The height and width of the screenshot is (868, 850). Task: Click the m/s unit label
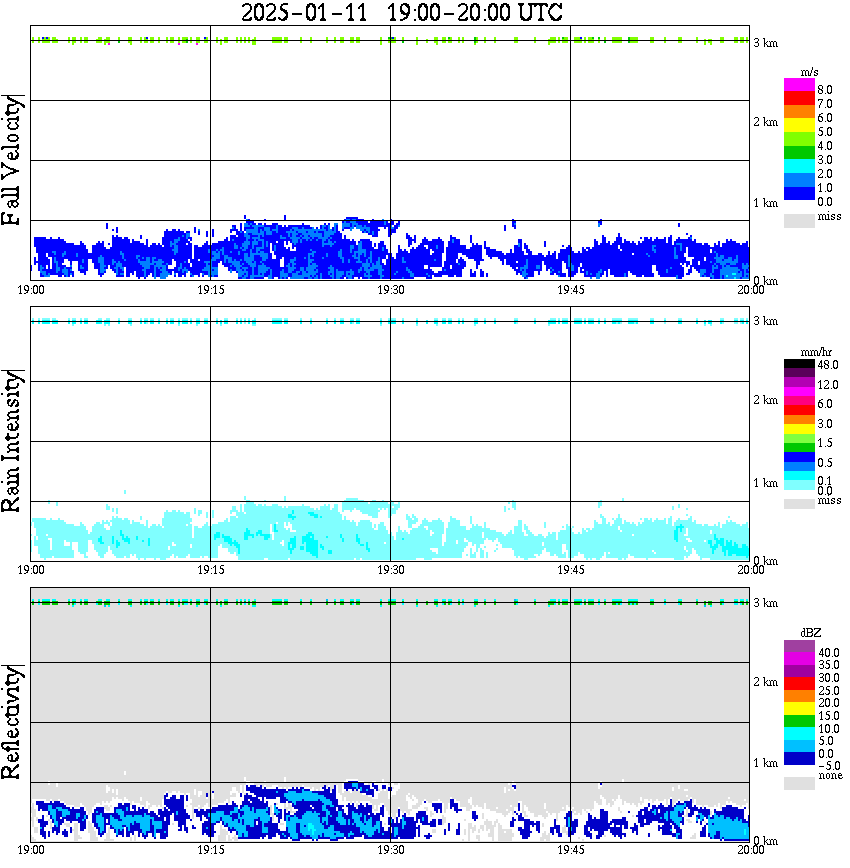click(x=809, y=72)
